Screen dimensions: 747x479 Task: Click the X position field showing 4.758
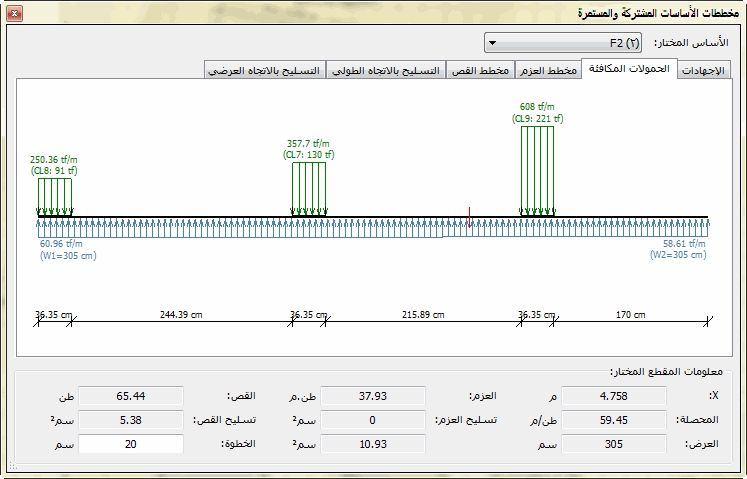point(613,395)
